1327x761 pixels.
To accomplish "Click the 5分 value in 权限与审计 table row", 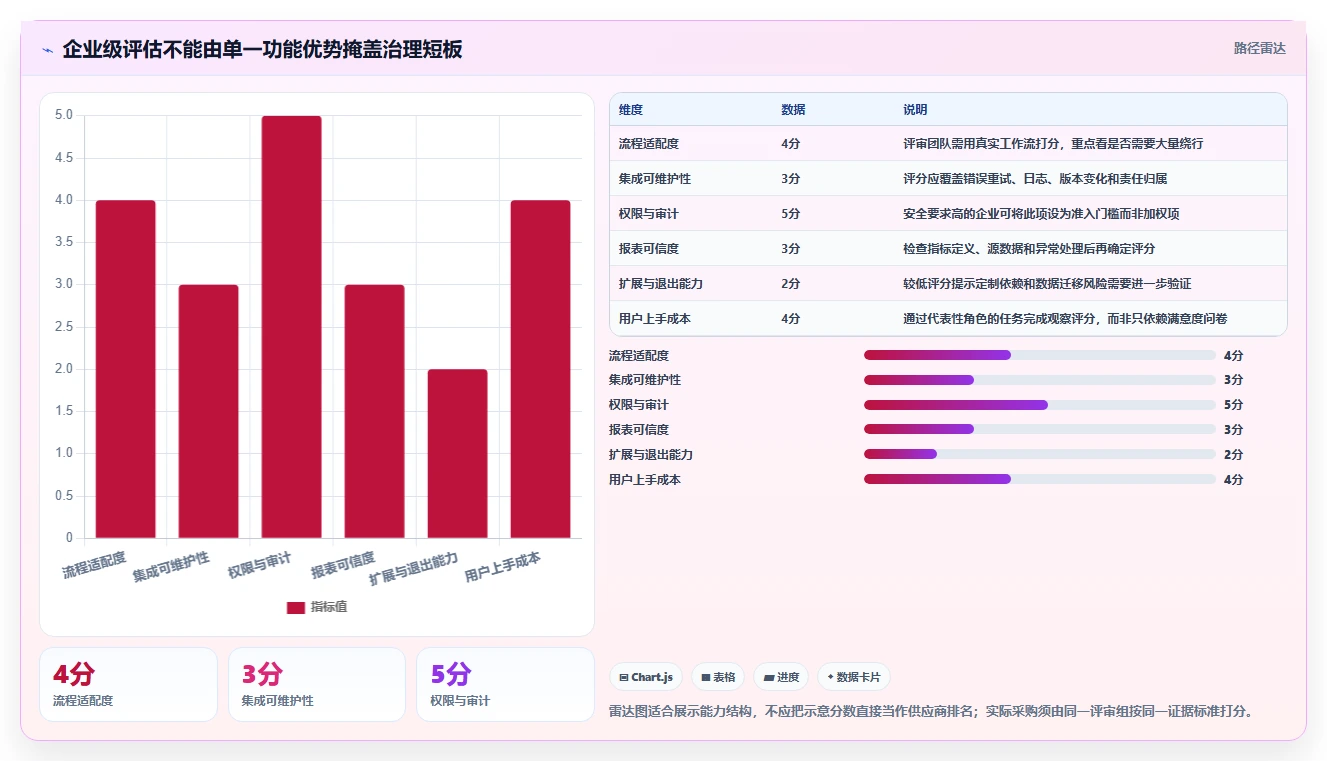I will point(790,214).
